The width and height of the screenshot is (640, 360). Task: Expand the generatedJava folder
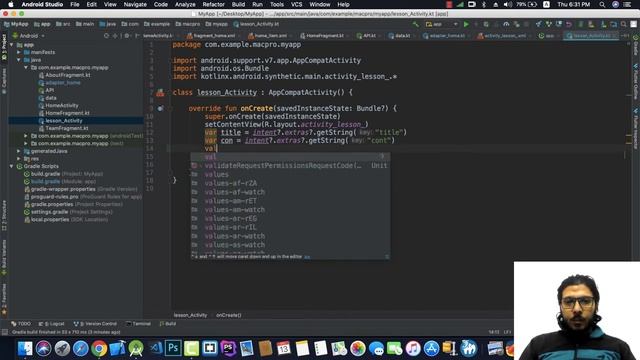tap(19, 151)
